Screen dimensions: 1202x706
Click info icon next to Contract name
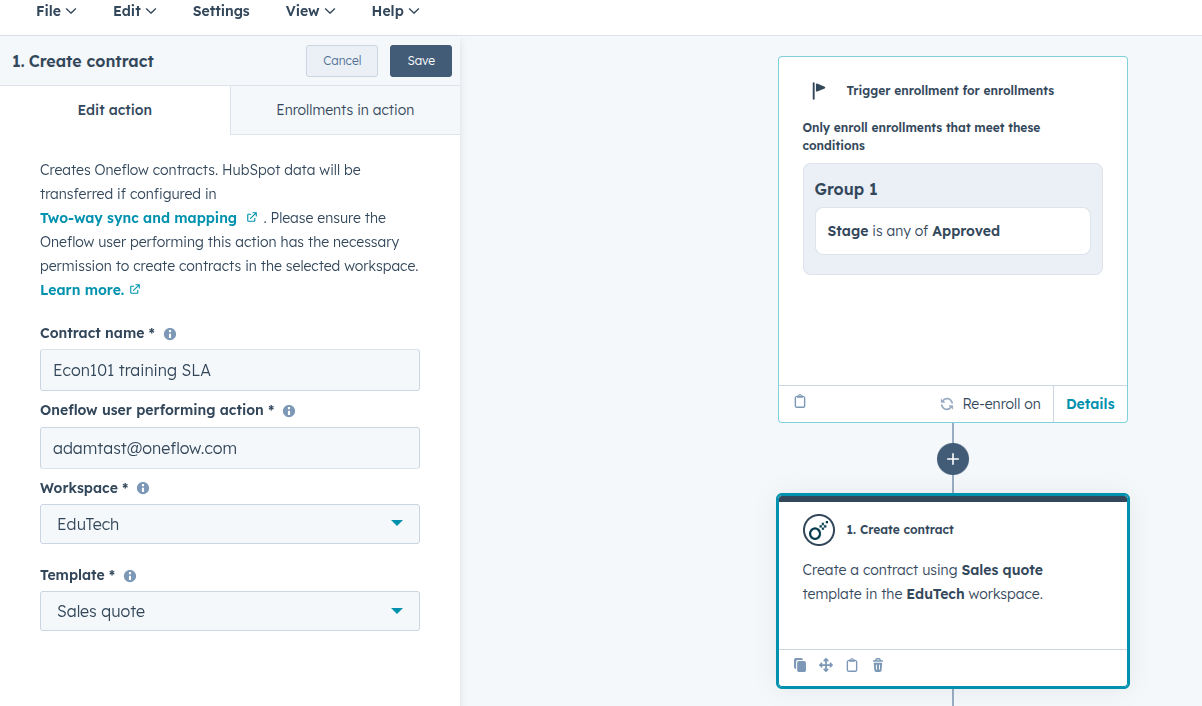point(170,334)
